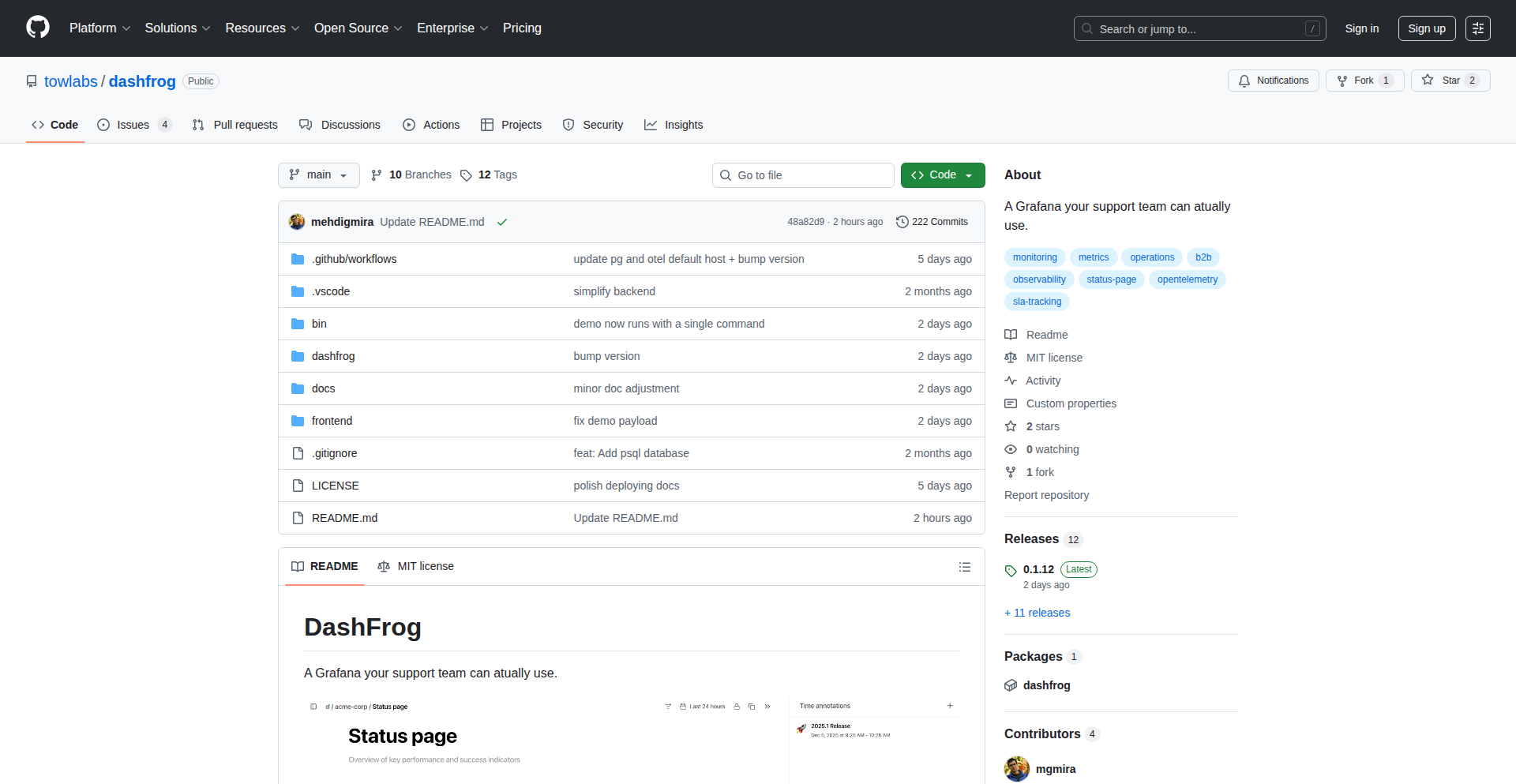Screen dimensions: 1516x784
Task: Click the Fork button
Action: click(1364, 81)
